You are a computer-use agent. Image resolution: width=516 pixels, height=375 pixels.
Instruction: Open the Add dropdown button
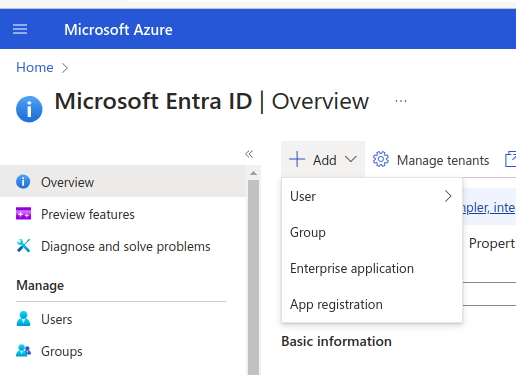click(x=323, y=160)
